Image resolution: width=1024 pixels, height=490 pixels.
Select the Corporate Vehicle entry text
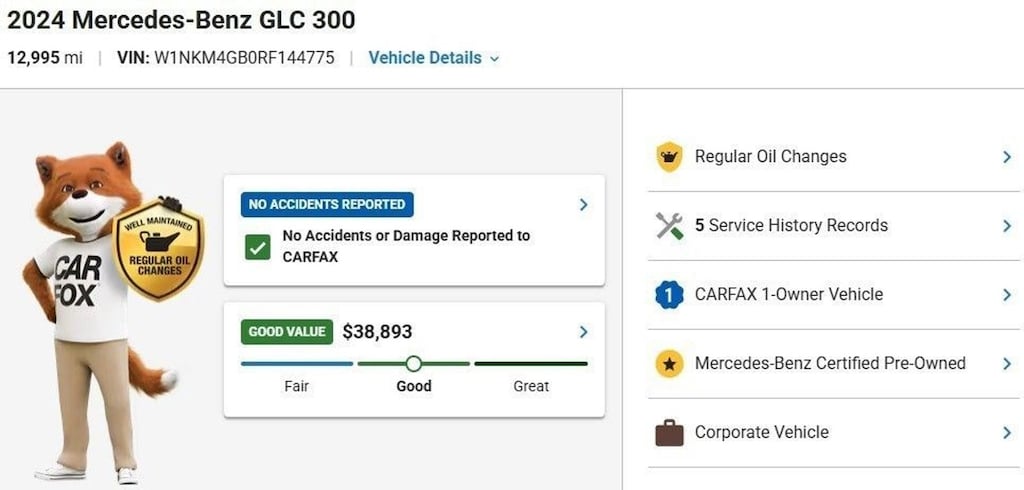click(761, 433)
